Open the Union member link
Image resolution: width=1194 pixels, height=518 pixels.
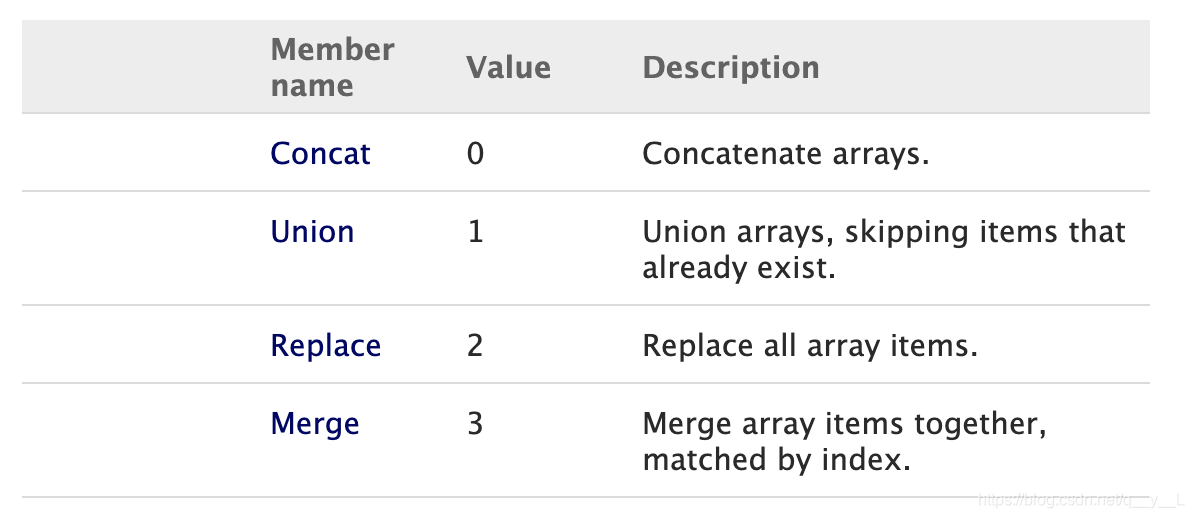(312, 231)
